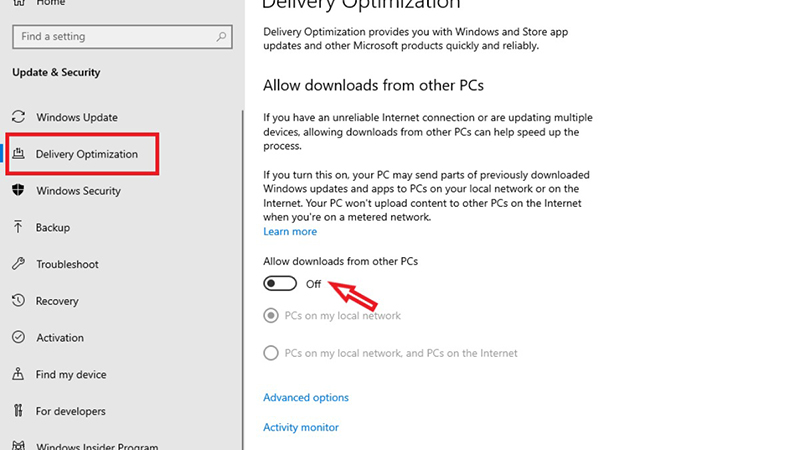The height and width of the screenshot is (450, 800).
Task: Select PCs on my local network option
Action: pos(270,316)
